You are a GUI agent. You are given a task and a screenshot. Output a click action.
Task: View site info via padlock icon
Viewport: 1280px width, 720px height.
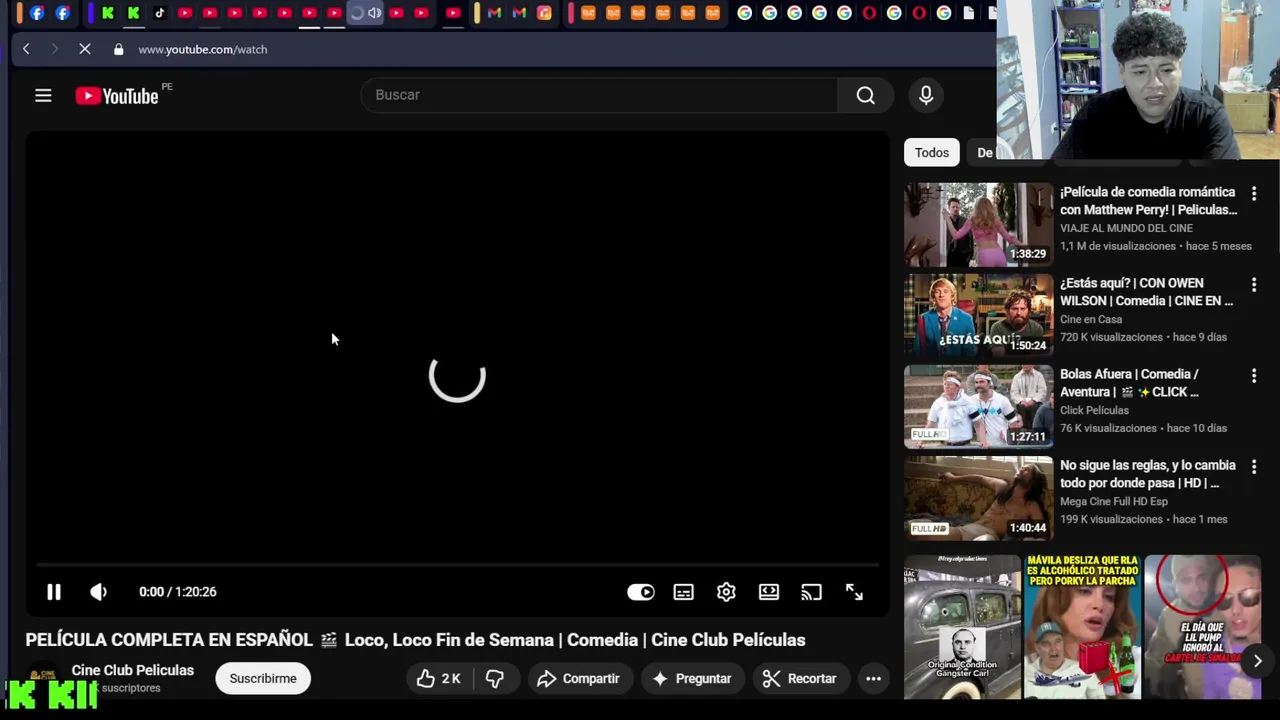click(118, 49)
